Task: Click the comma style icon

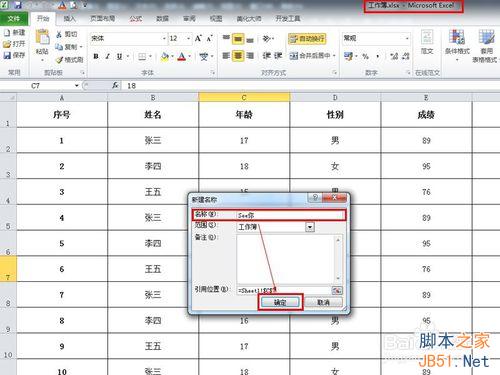Action: pos(377,56)
